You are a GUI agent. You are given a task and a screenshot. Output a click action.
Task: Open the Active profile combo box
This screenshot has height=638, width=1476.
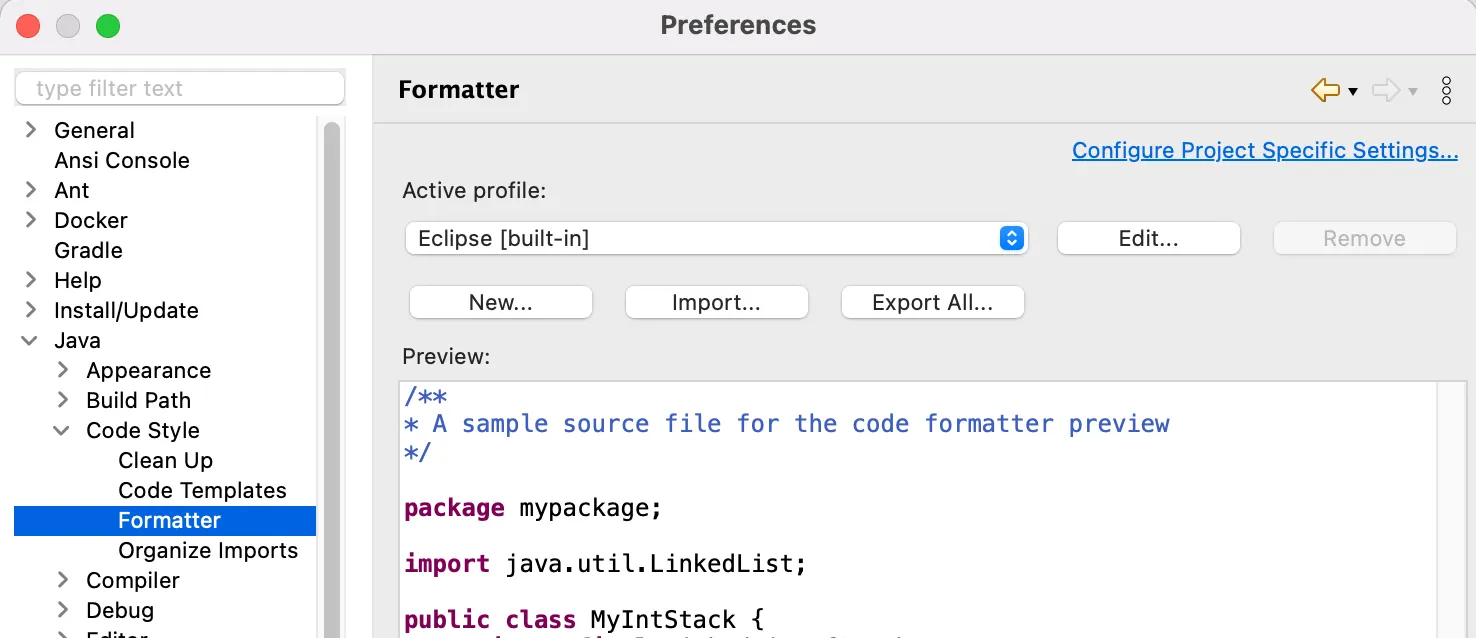716,239
